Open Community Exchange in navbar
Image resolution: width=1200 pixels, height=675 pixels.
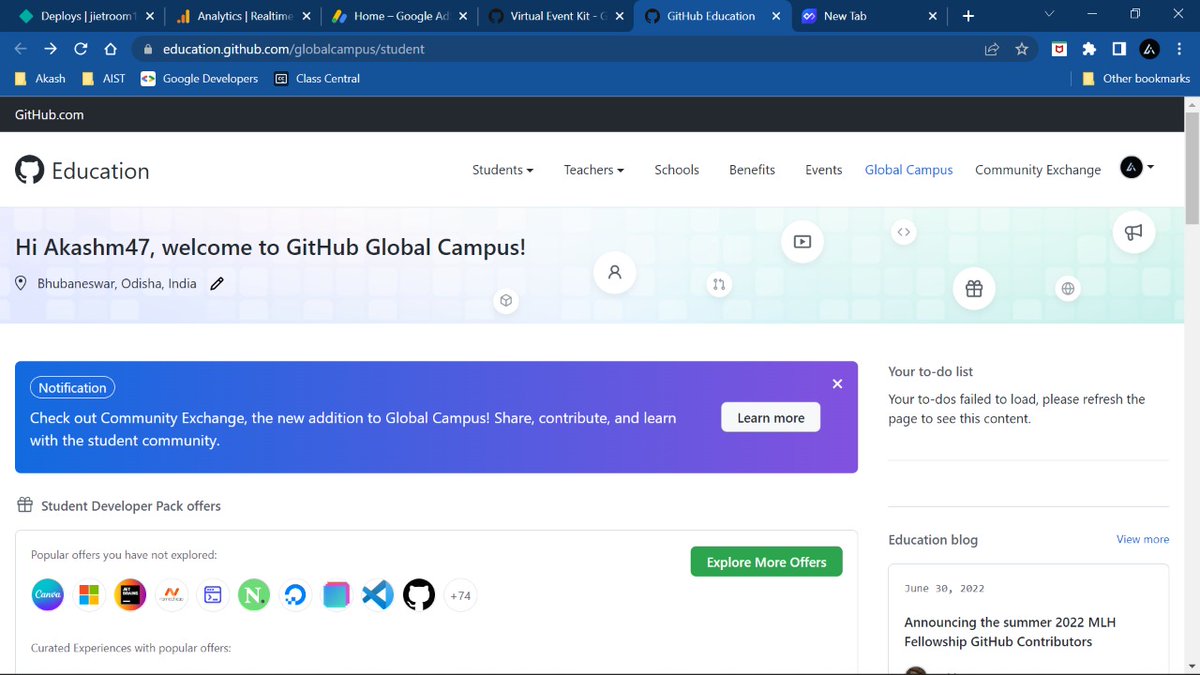(1038, 170)
